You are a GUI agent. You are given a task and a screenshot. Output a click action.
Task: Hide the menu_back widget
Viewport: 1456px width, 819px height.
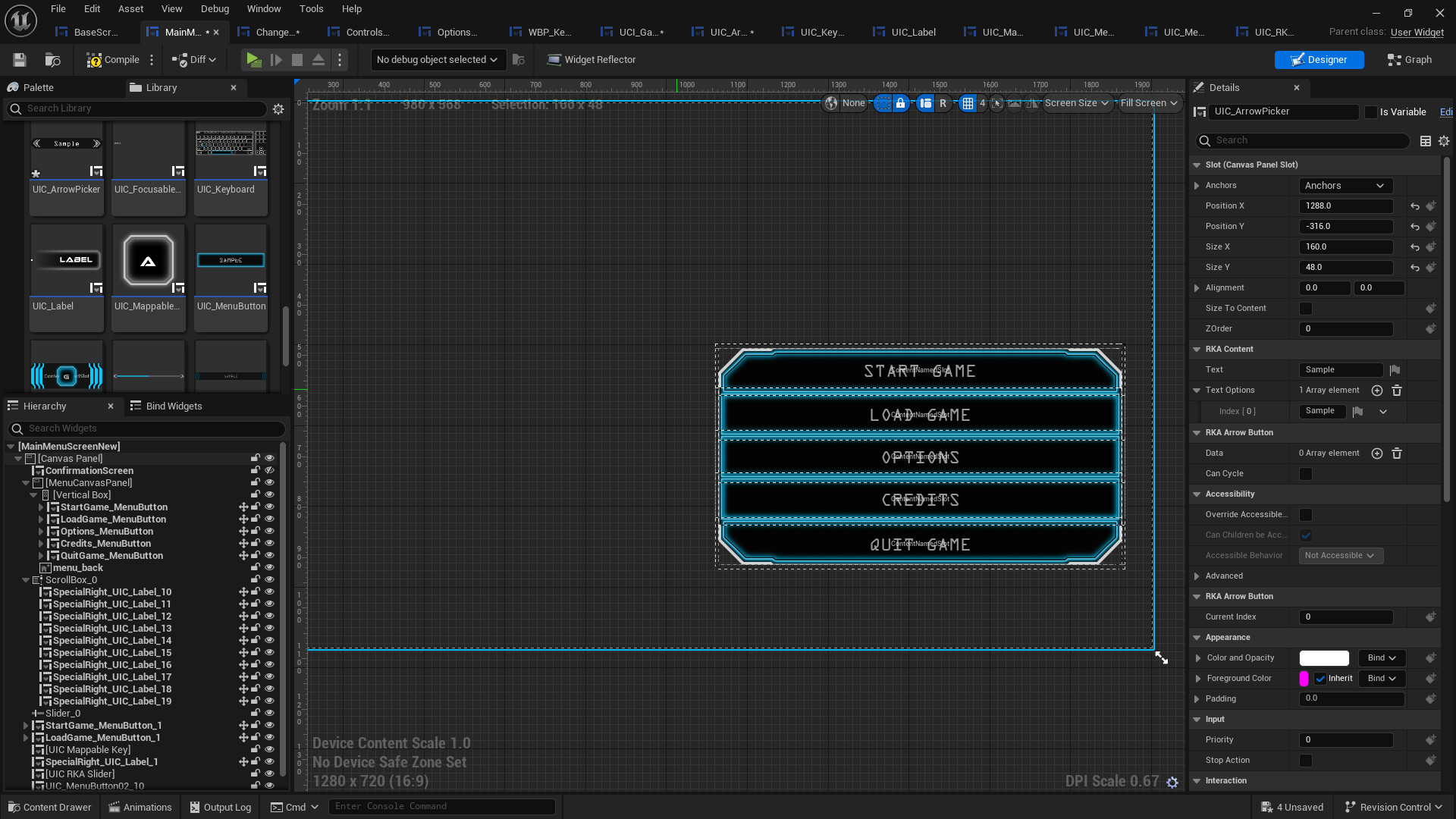(269, 568)
